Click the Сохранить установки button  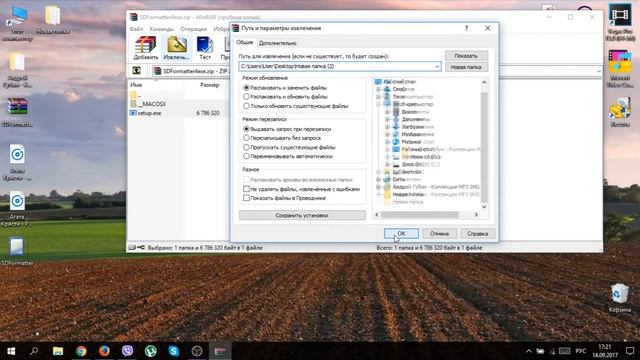coord(302,215)
